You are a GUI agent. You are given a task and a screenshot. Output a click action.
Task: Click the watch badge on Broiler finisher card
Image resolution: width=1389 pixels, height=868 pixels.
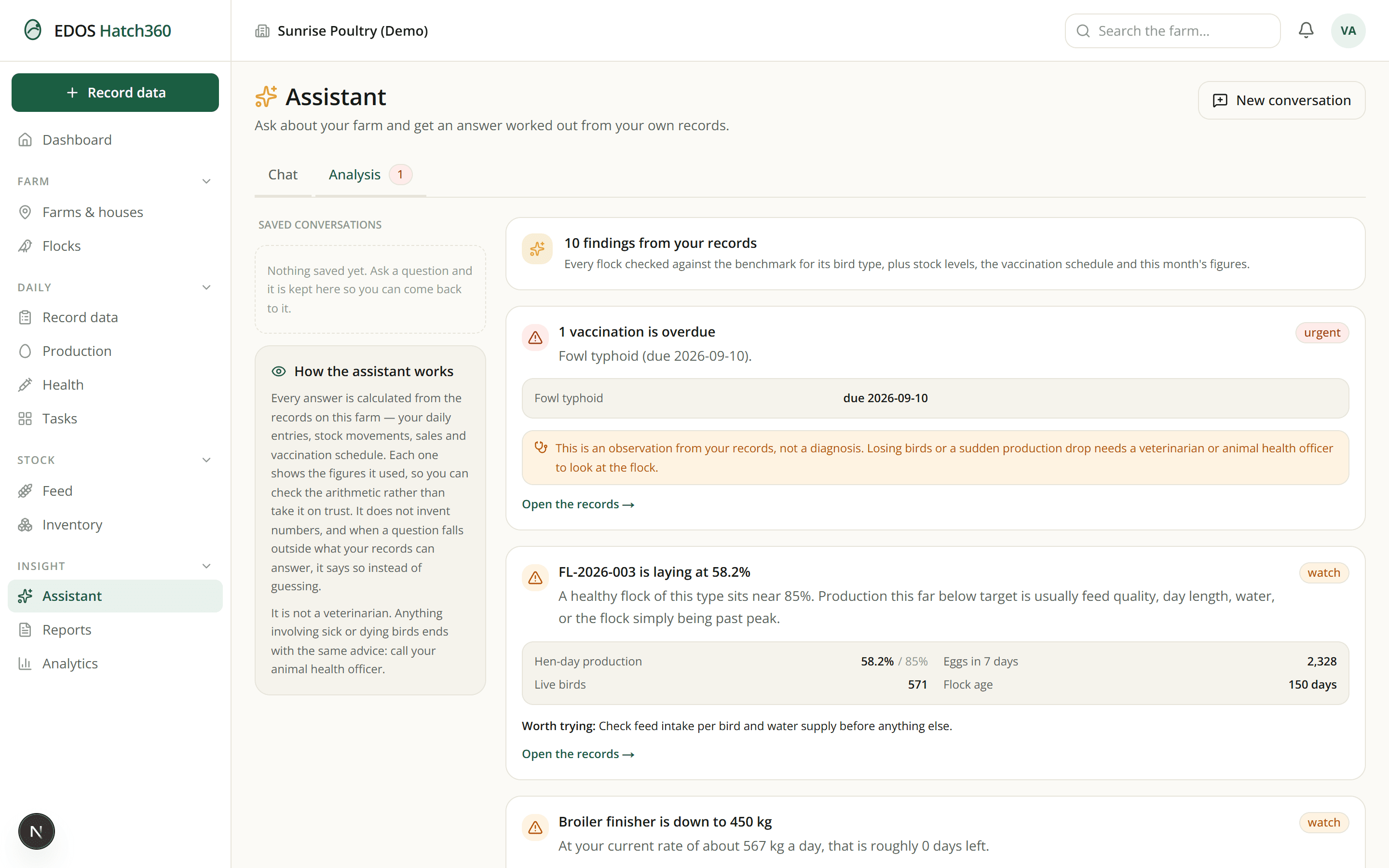pyautogui.click(x=1323, y=823)
